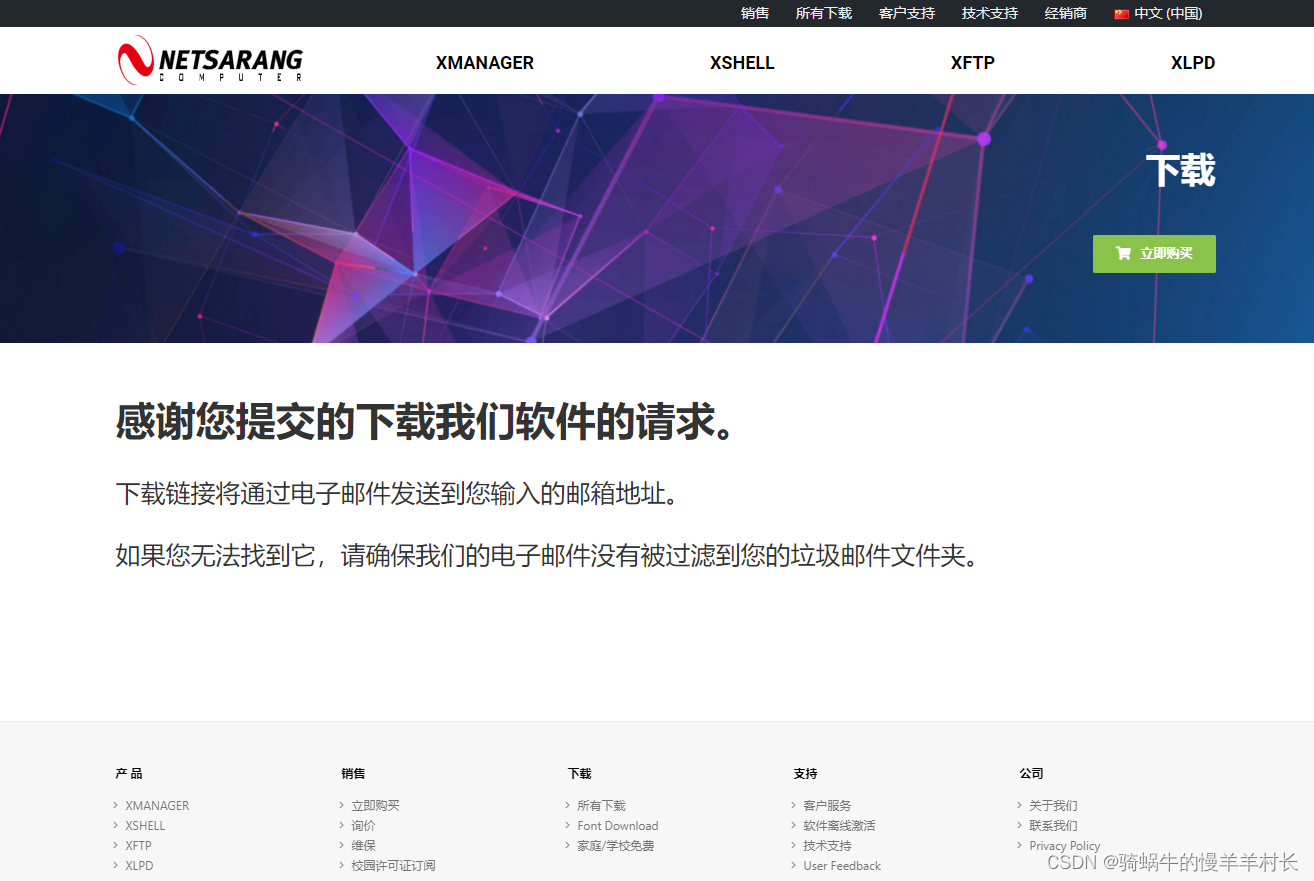Click the NetSarang Computer logo
This screenshot has height=881, width=1314.
pos(209,60)
